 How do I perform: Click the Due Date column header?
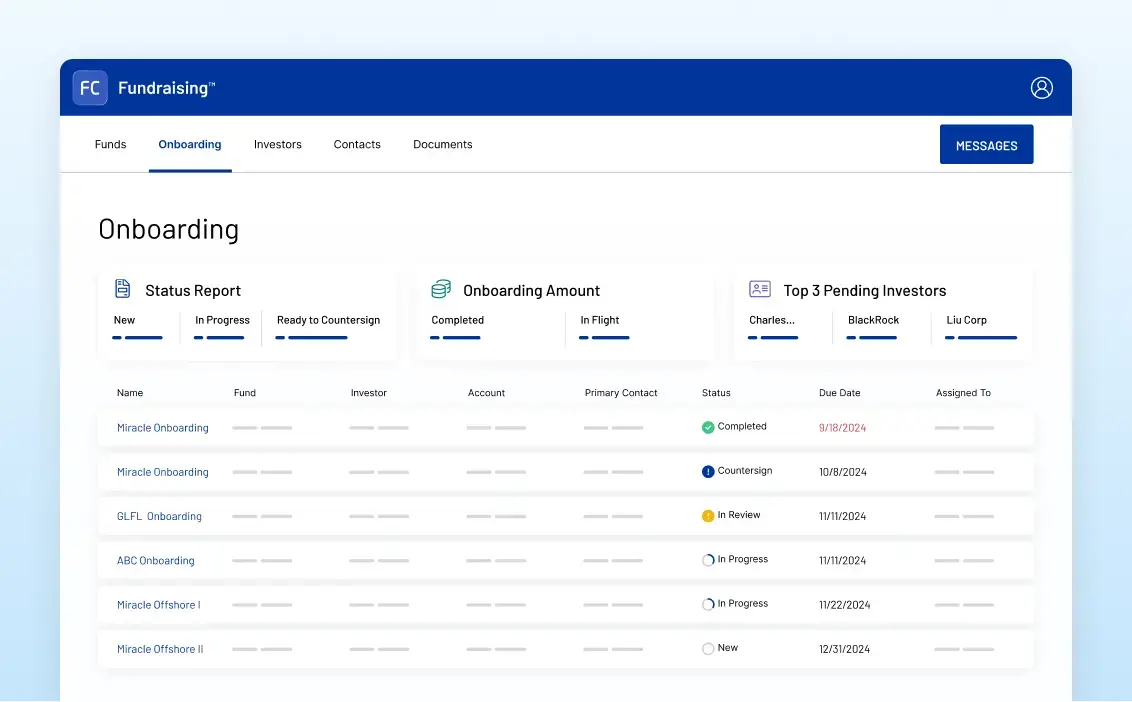tap(839, 393)
